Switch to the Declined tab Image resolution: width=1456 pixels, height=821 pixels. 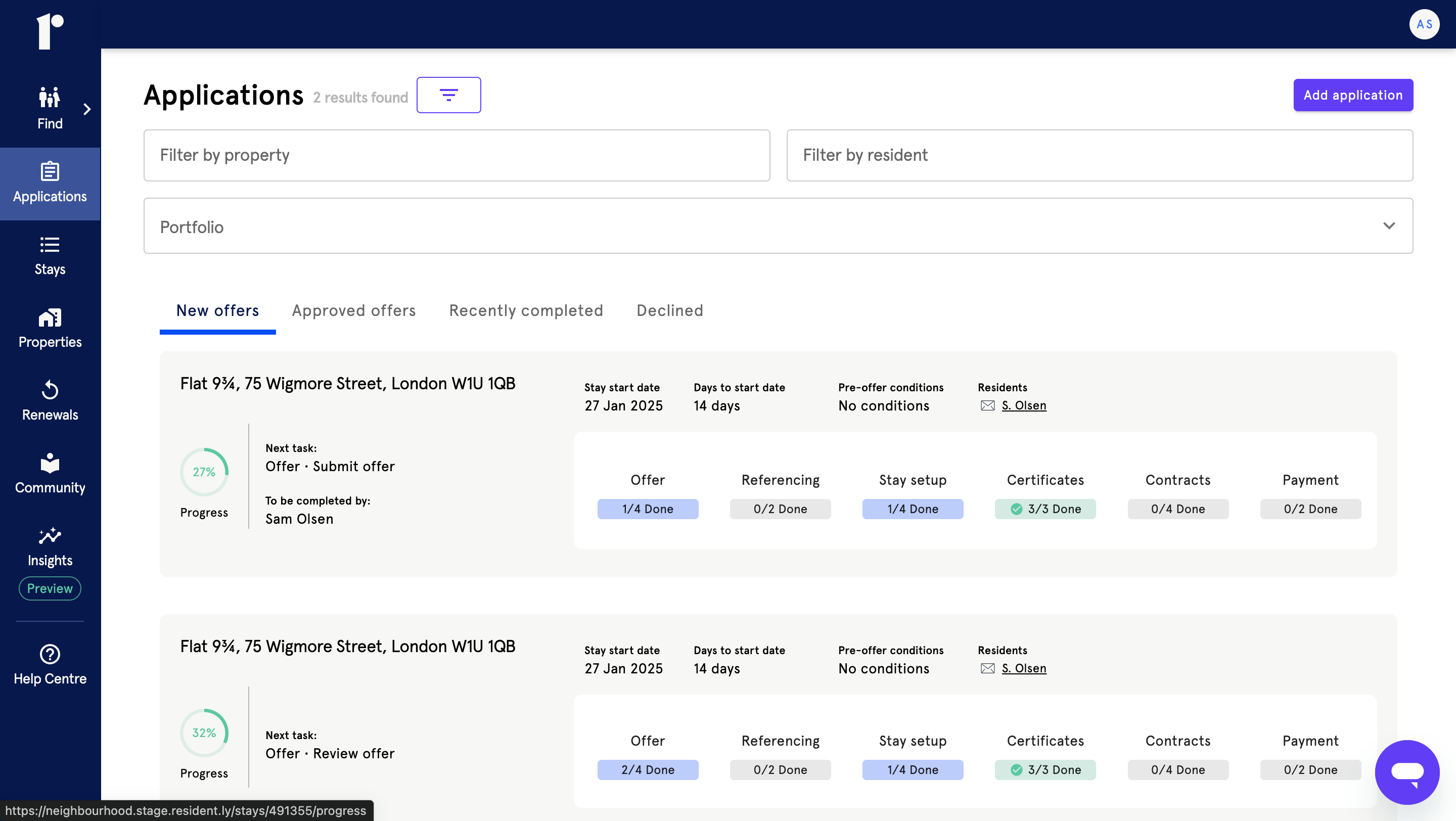(x=669, y=310)
